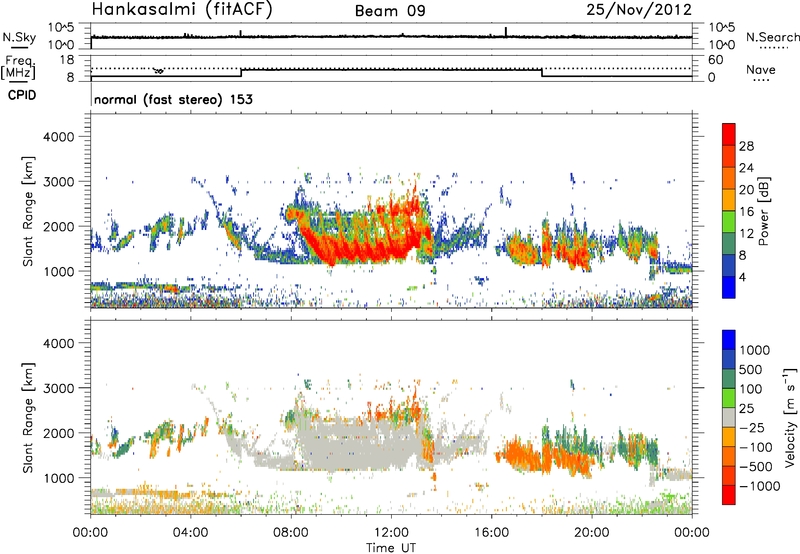The width and height of the screenshot is (800, 554).
Task: Click the "Beam 09" label
Action: tap(390, 11)
